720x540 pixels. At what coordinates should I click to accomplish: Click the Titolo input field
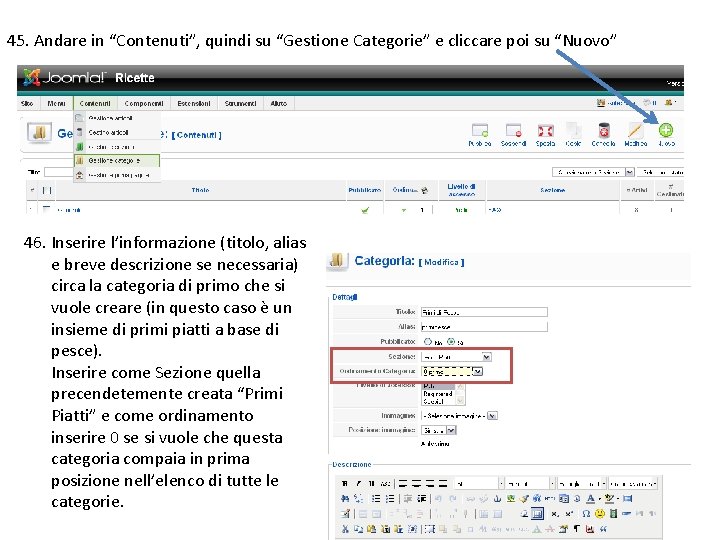(484, 312)
